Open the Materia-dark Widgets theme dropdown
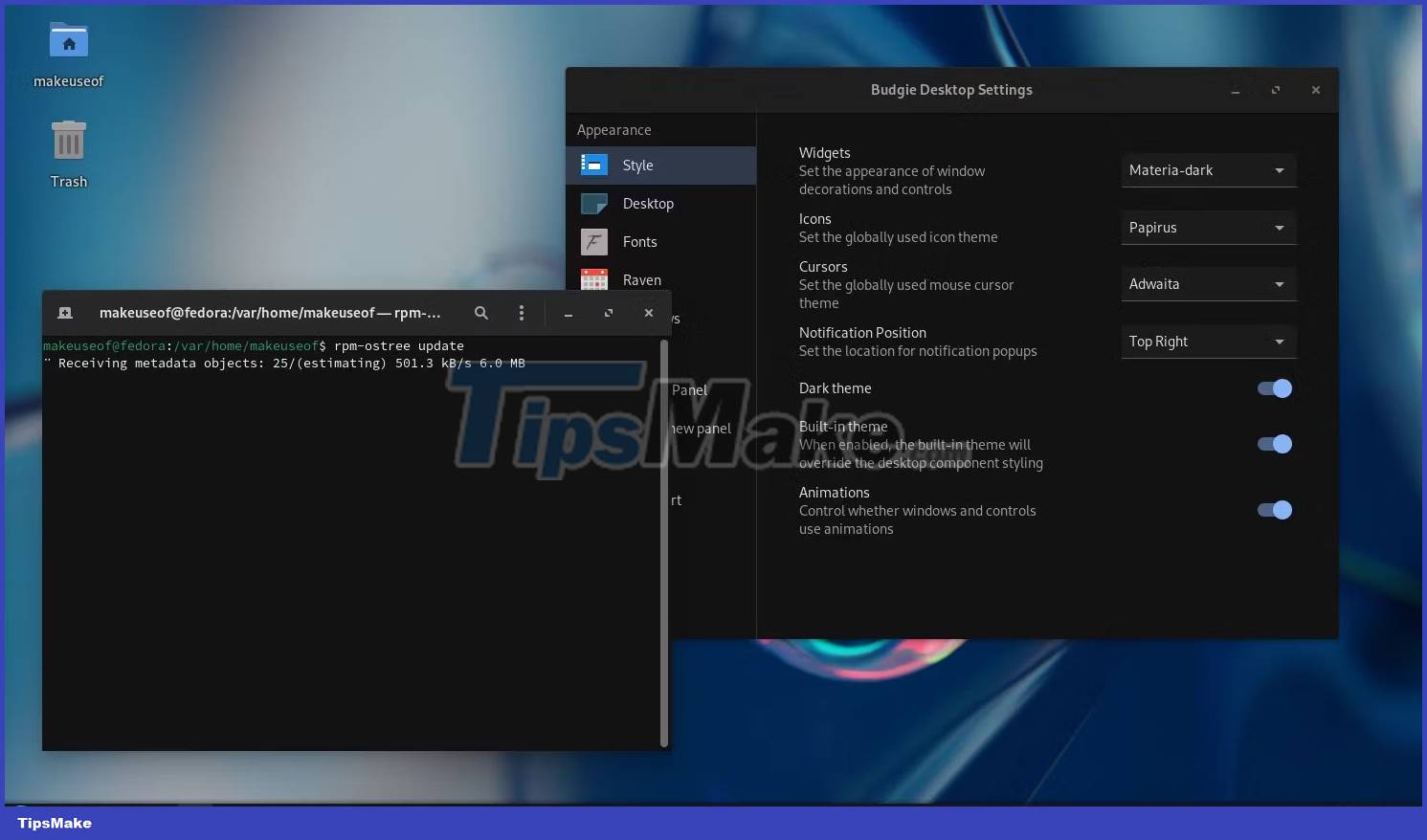The height and width of the screenshot is (840, 1427). coord(1208,170)
